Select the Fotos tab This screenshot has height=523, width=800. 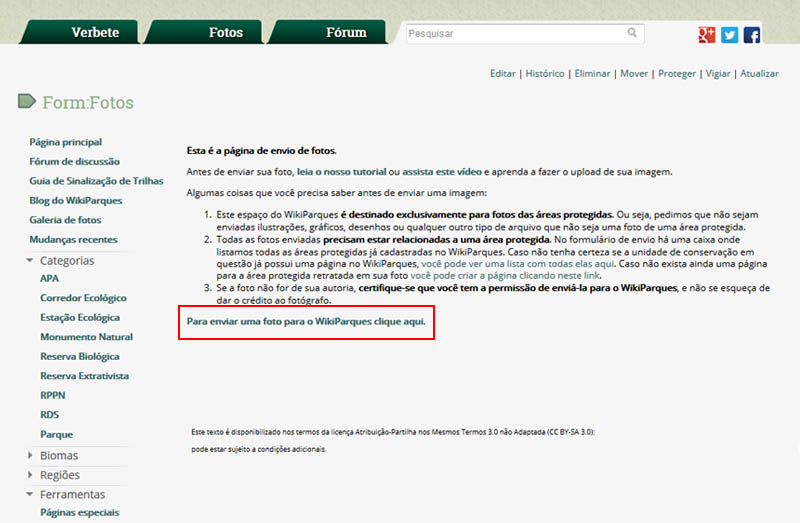coord(226,32)
